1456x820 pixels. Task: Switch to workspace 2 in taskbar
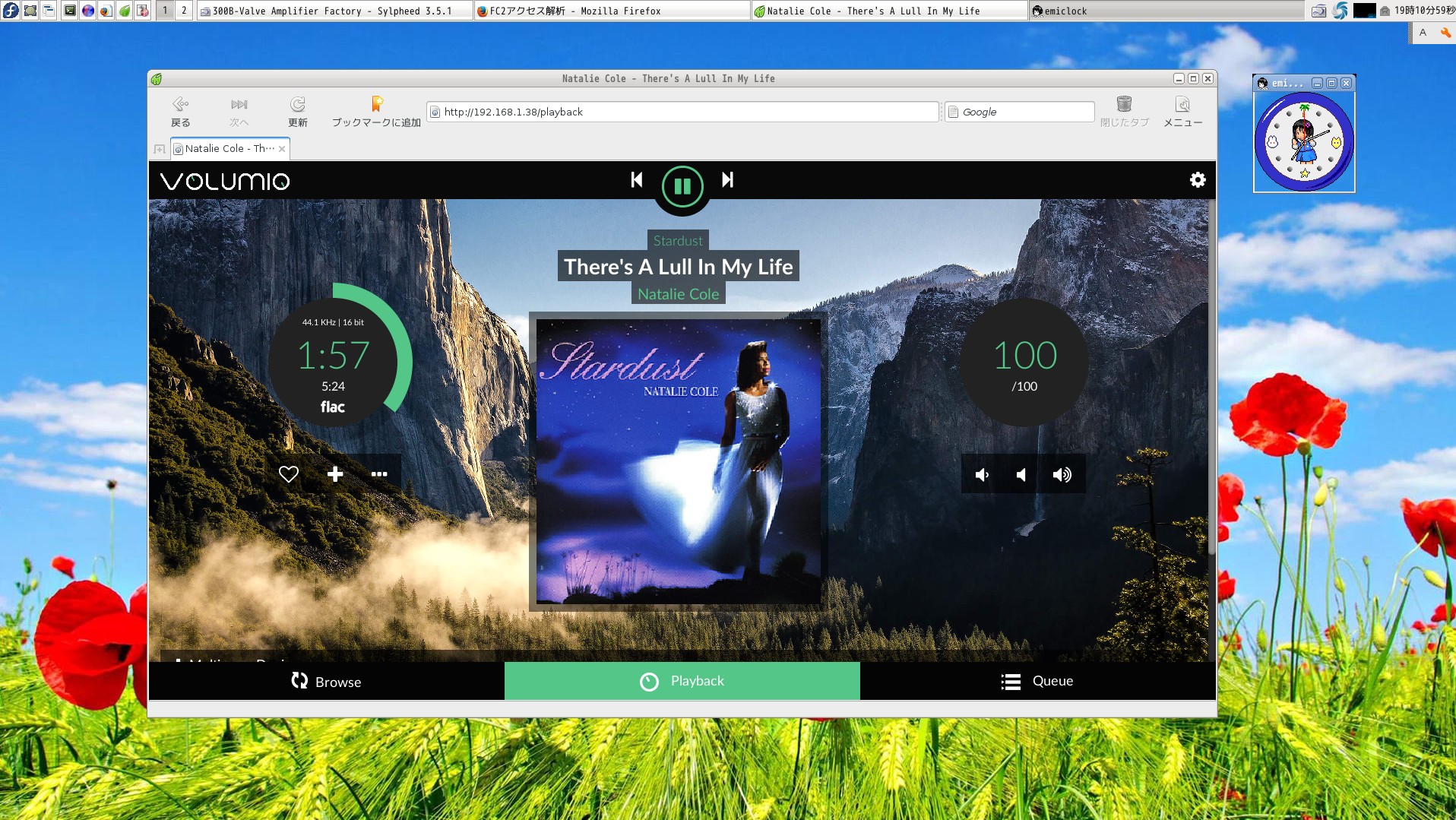[184, 11]
